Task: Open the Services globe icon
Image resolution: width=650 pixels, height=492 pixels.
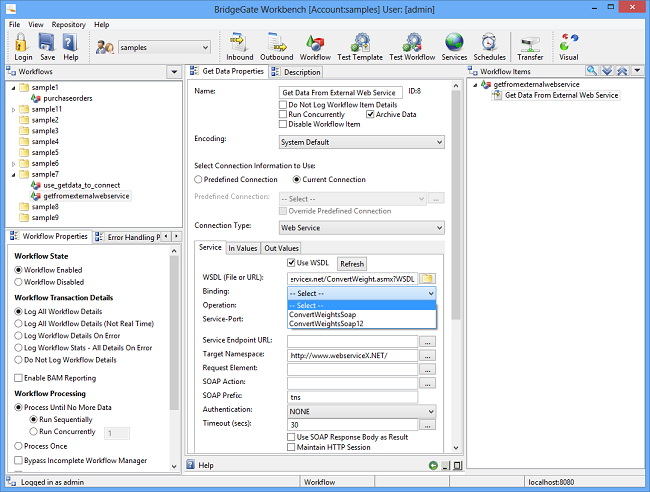Action: [454, 44]
